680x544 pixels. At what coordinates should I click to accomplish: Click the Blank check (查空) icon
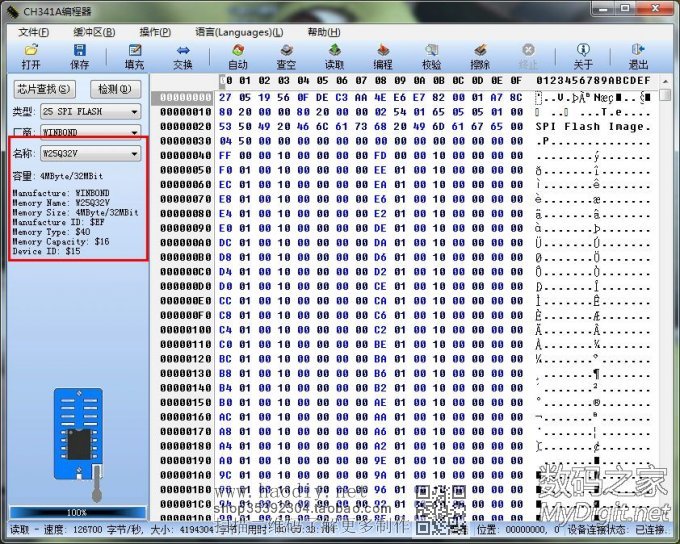pyautogui.click(x=286, y=56)
